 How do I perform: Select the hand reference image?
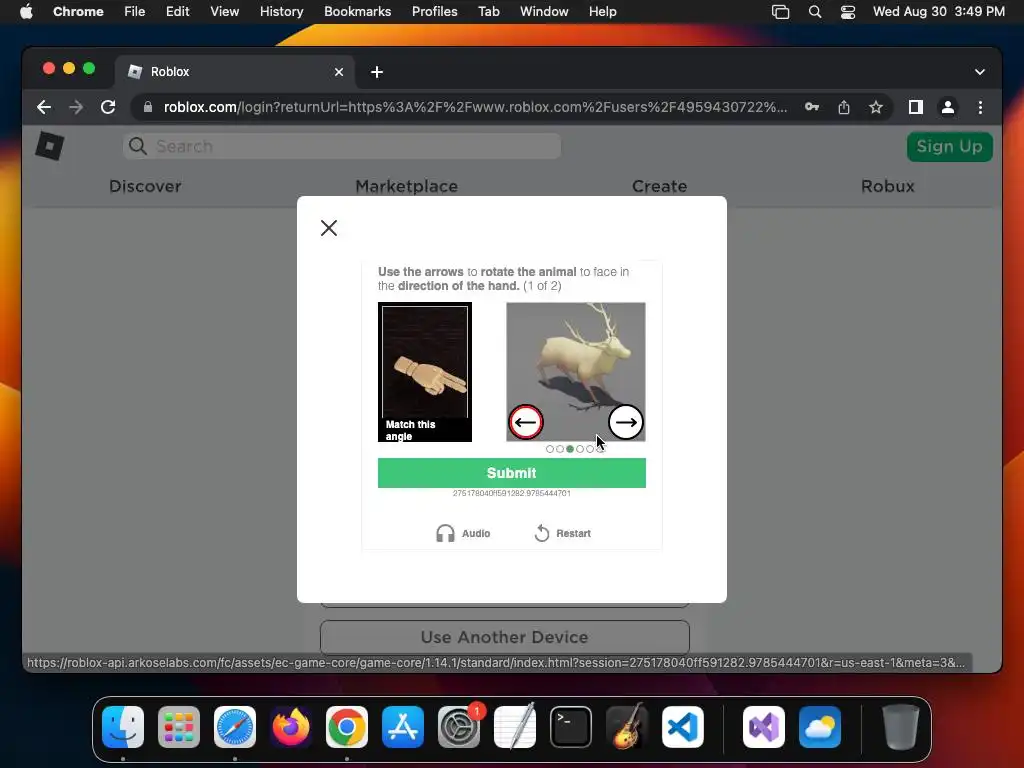(424, 372)
